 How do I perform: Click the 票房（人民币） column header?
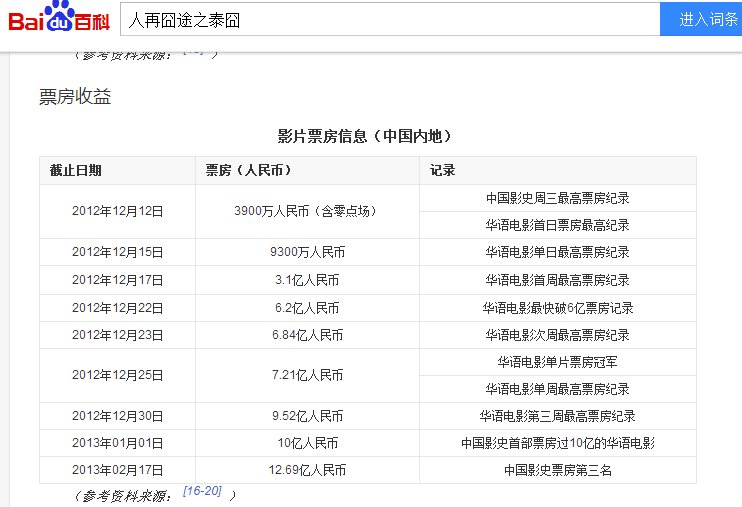pyautogui.click(x=248, y=170)
